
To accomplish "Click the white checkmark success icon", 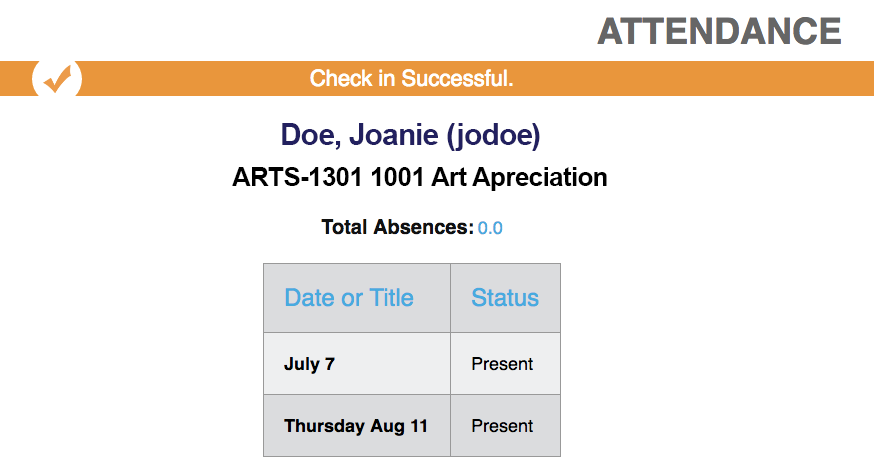I will pyautogui.click(x=57, y=78).
